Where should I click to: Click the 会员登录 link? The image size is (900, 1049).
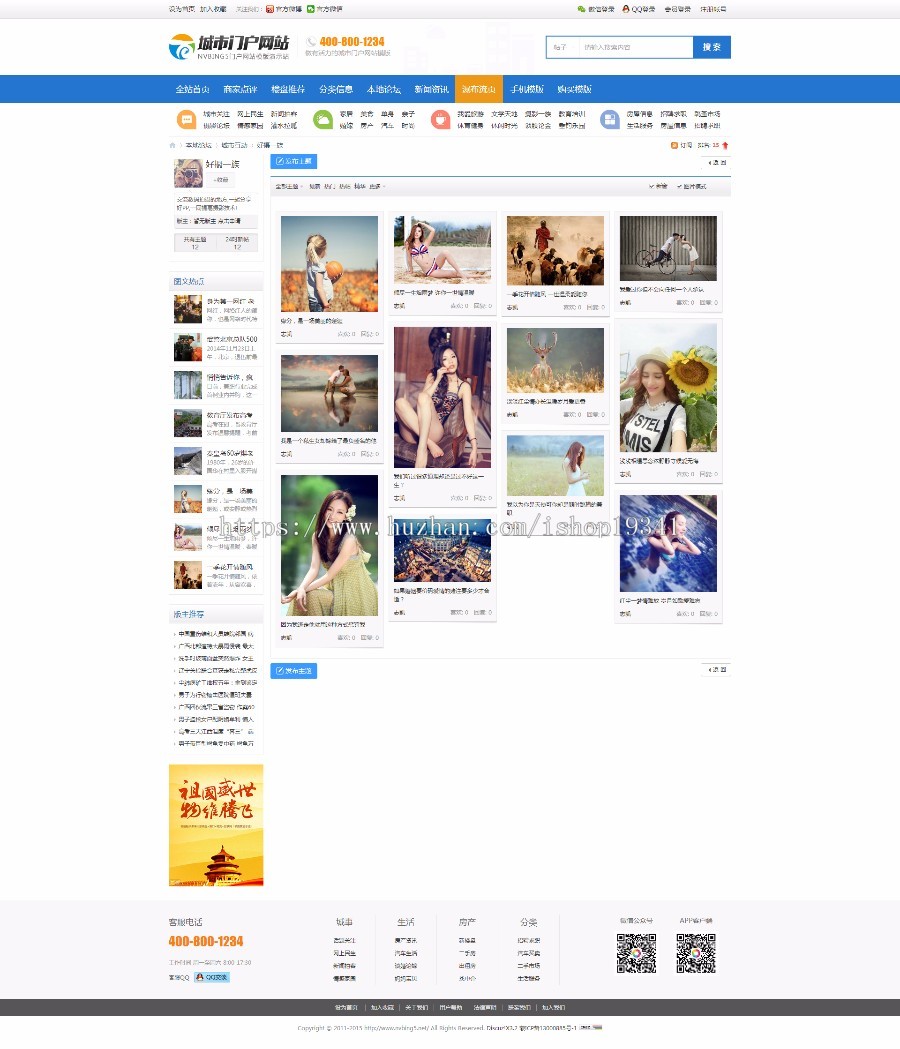pos(677,9)
